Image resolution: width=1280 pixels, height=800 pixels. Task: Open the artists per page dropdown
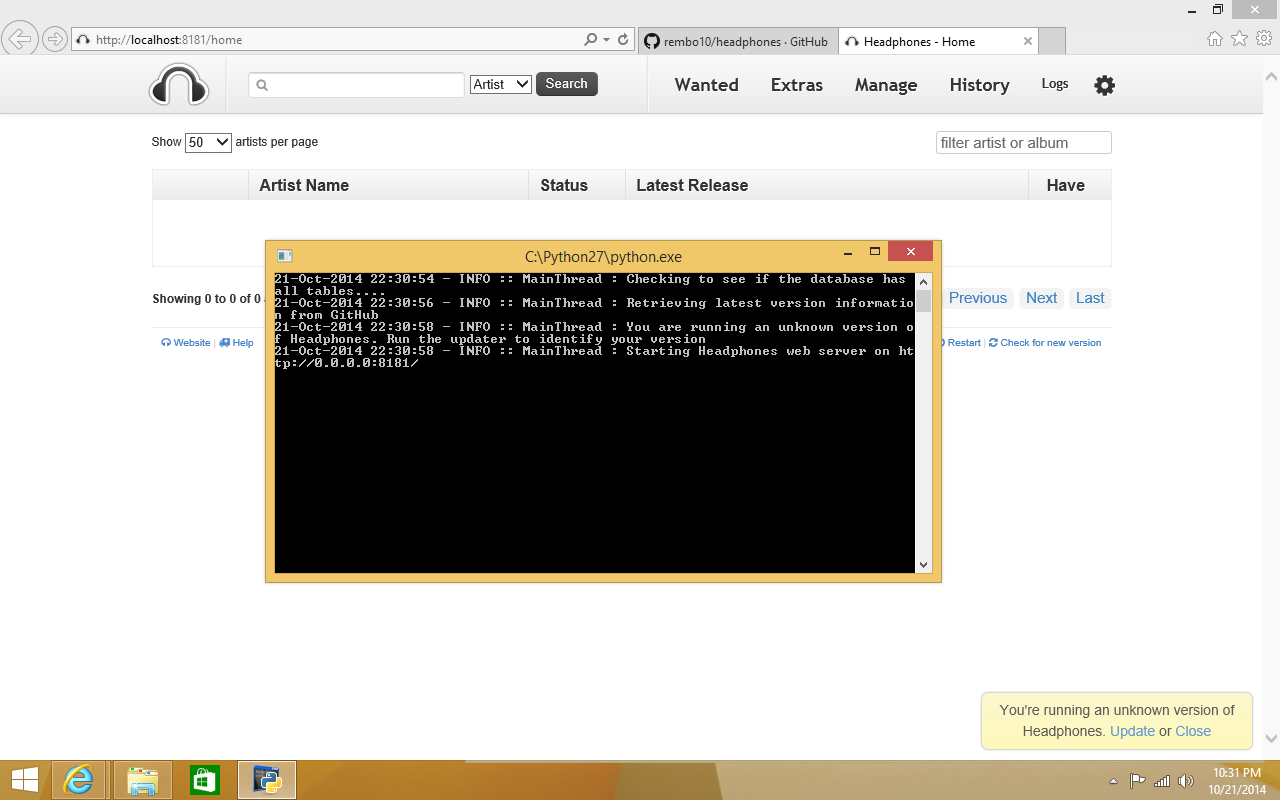coord(208,142)
